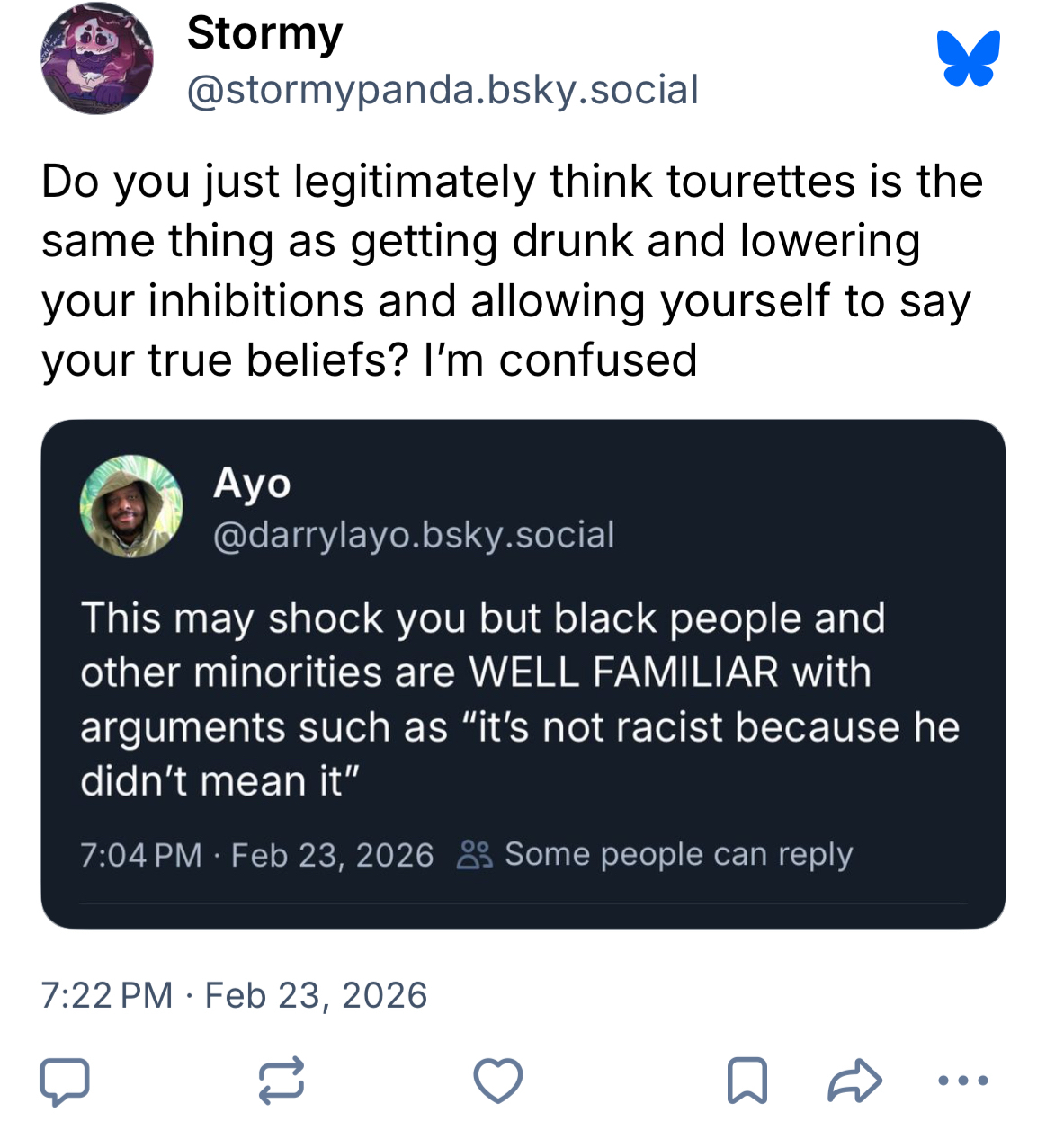Screen dimensions: 1046x1148
Task: Click the Bluesky butterfly logo
Action: tap(968, 58)
